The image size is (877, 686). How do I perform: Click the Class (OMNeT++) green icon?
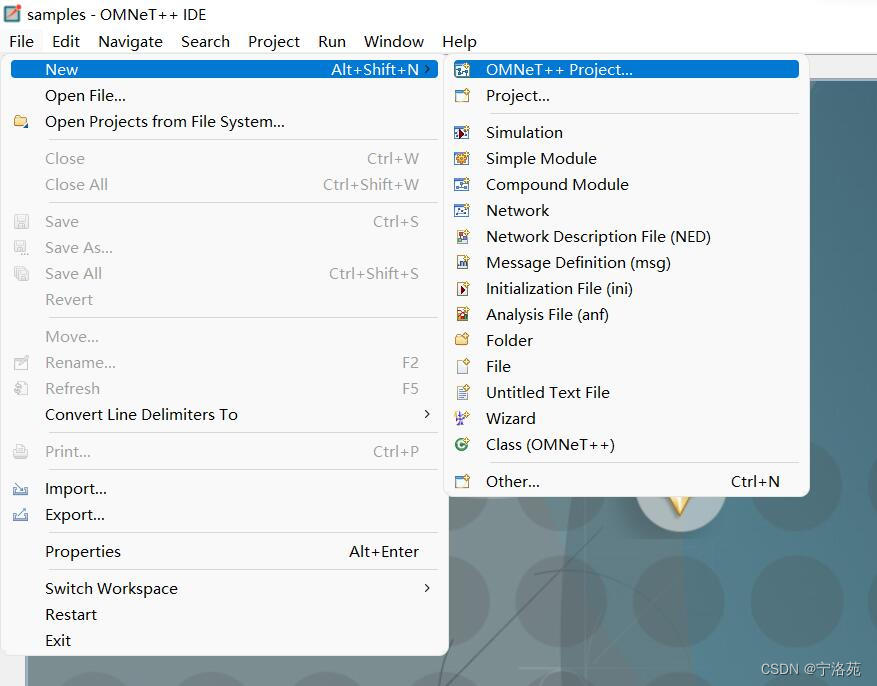tap(462, 444)
